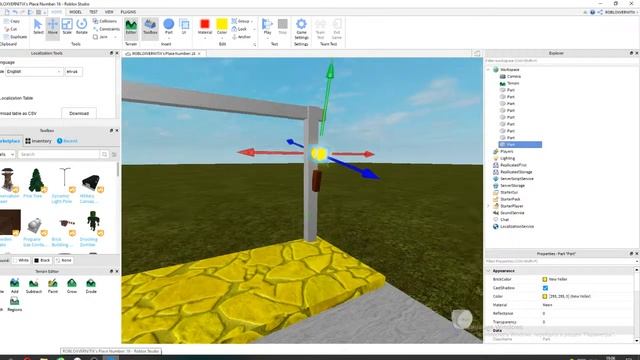640x360 pixels.
Task: Select the Terrain Editor Erode tool
Action: pos(91,286)
